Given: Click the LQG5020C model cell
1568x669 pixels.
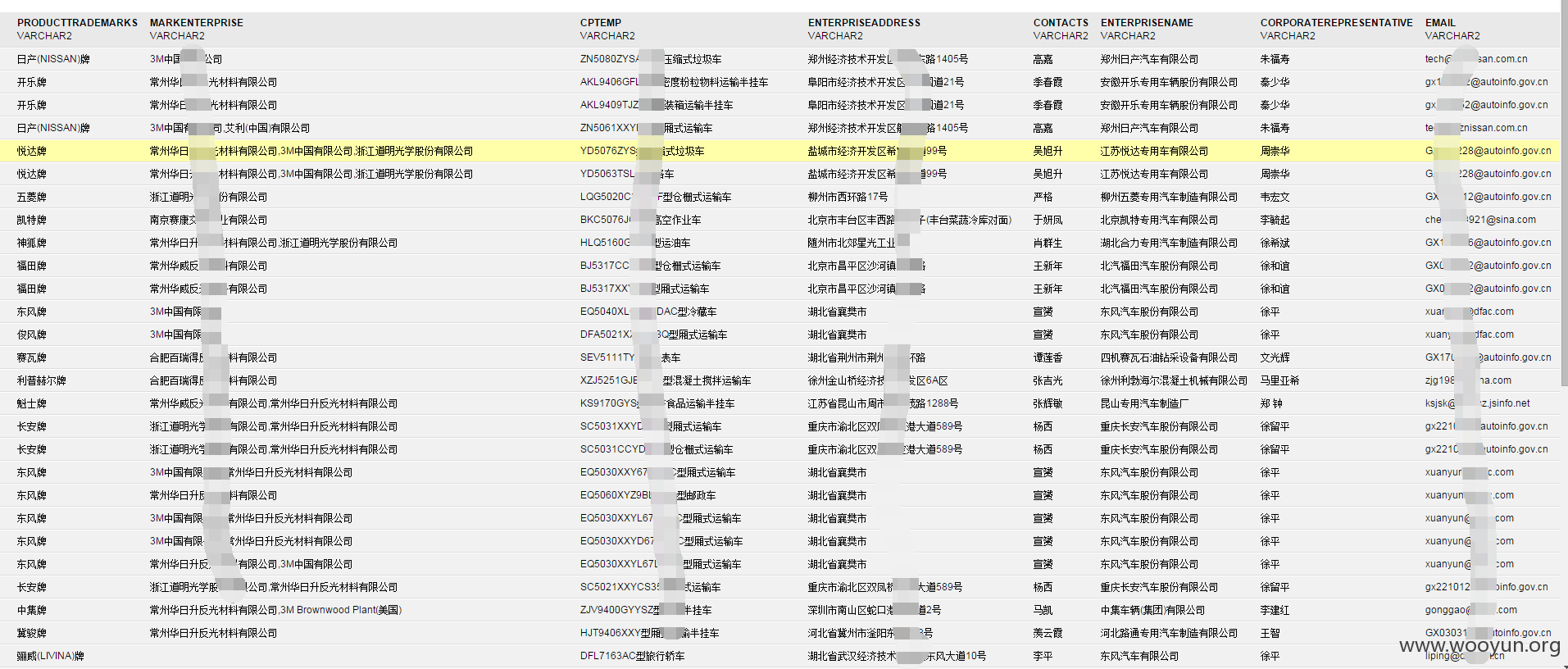Looking at the screenshot, I should [x=656, y=197].
